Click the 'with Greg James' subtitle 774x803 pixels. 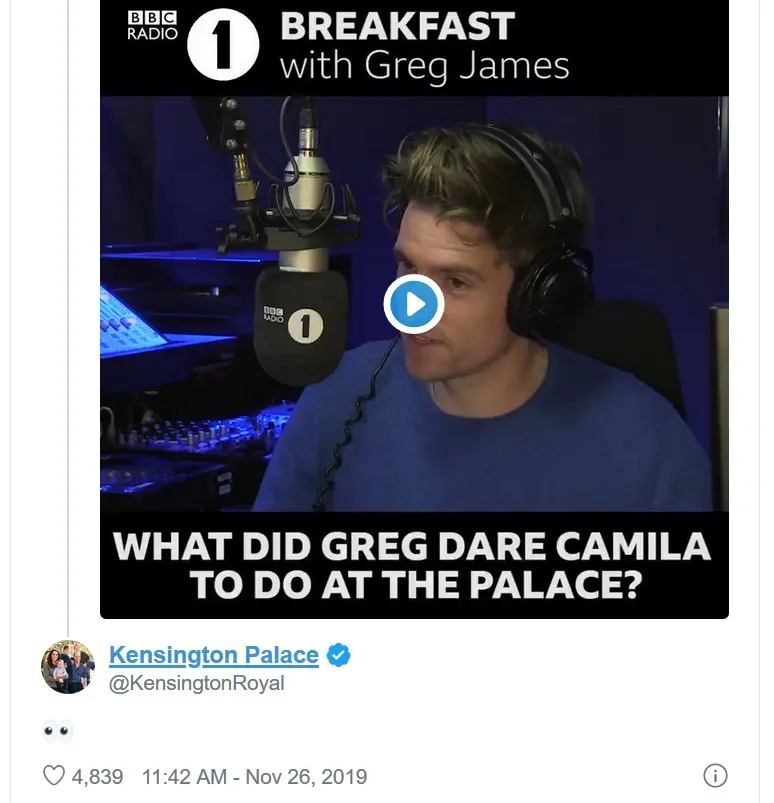(x=424, y=67)
